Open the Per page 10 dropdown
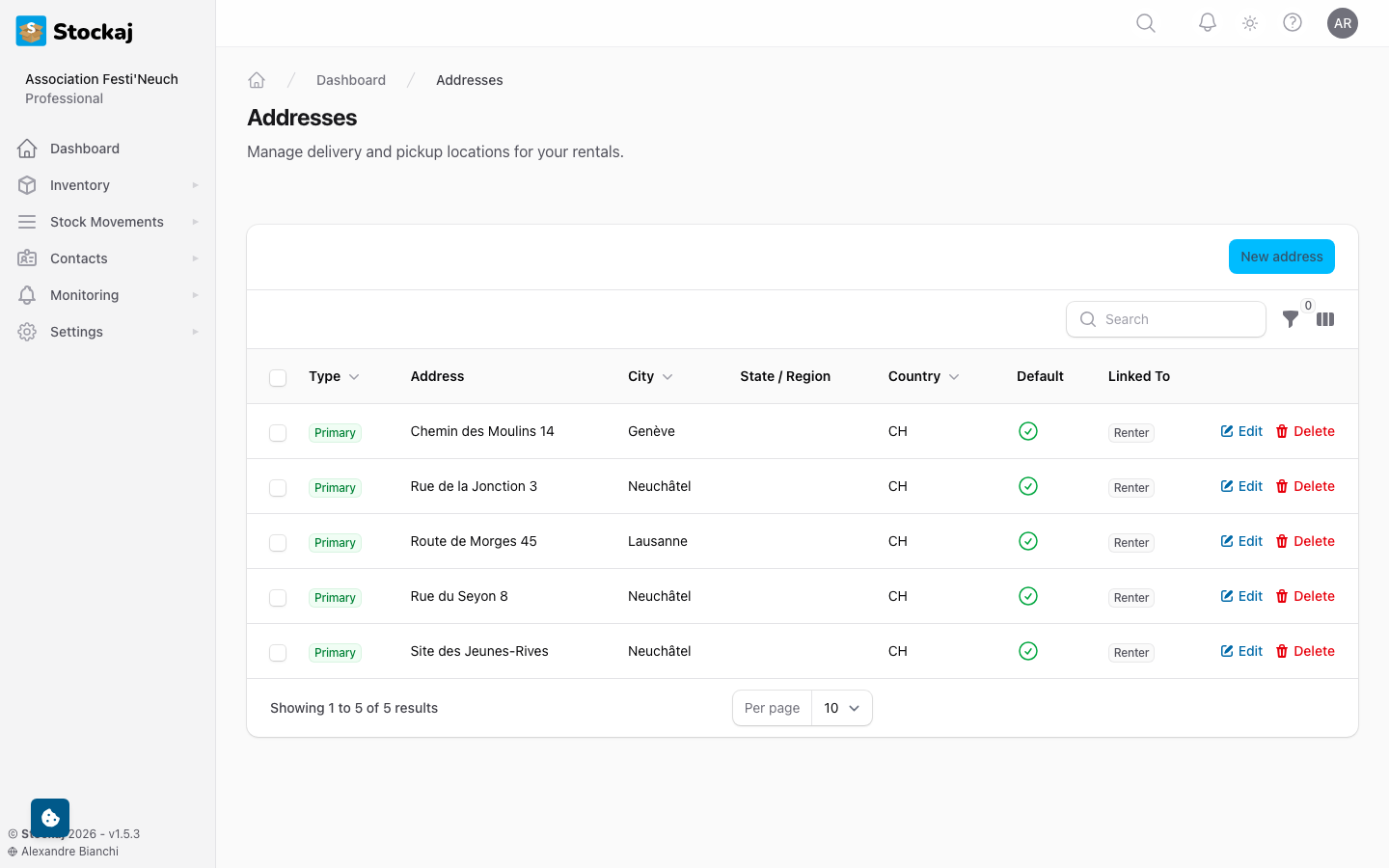 842,708
